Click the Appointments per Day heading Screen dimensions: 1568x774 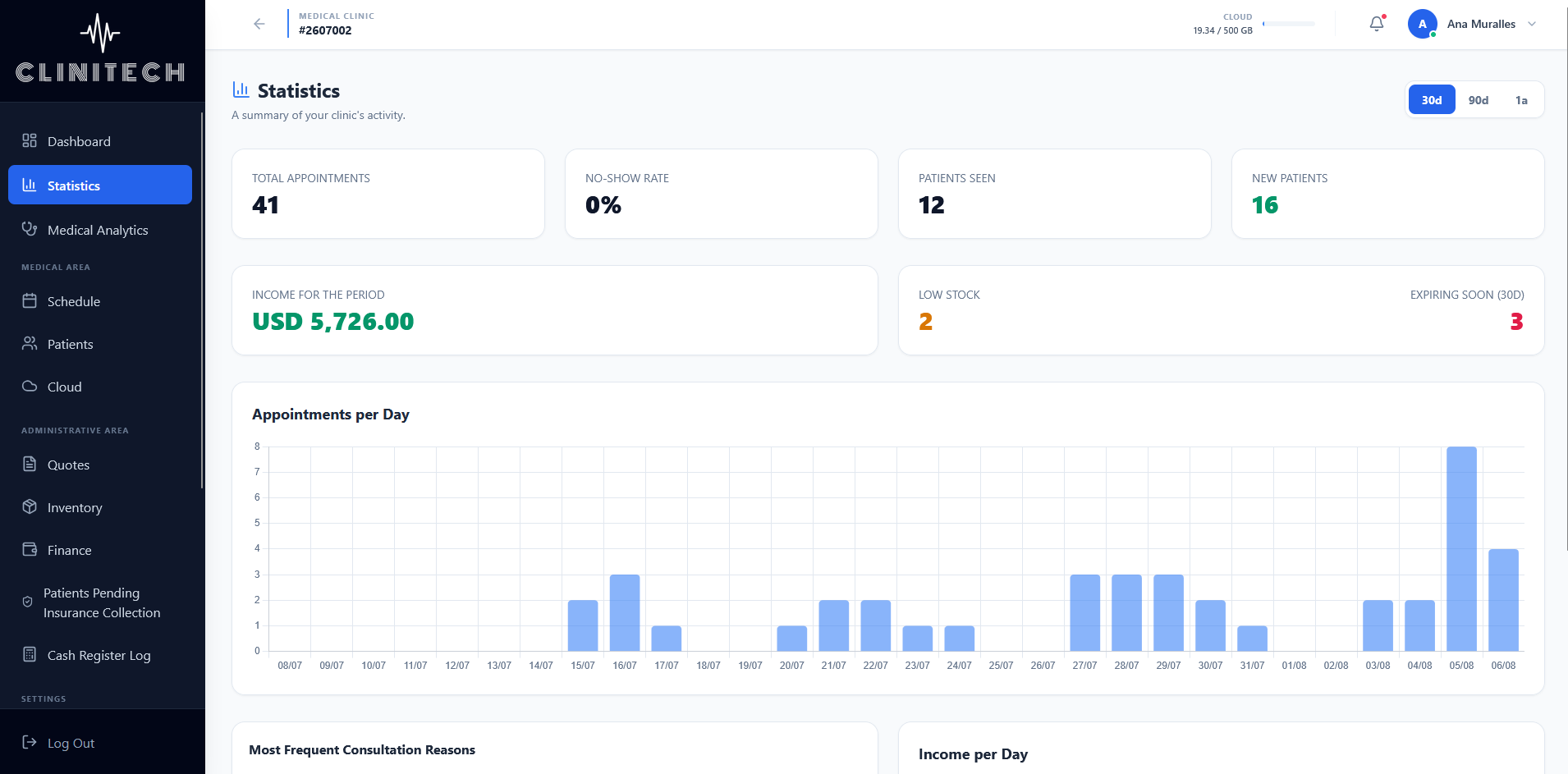pyautogui.click(x=331, y=414)
